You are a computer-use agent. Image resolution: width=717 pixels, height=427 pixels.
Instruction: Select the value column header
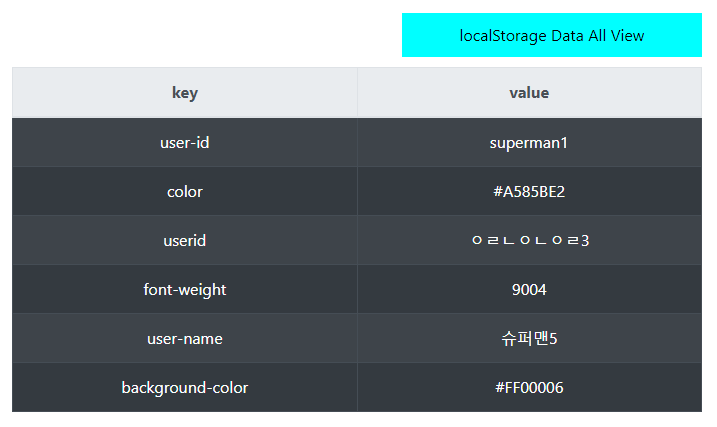[530, 93]
